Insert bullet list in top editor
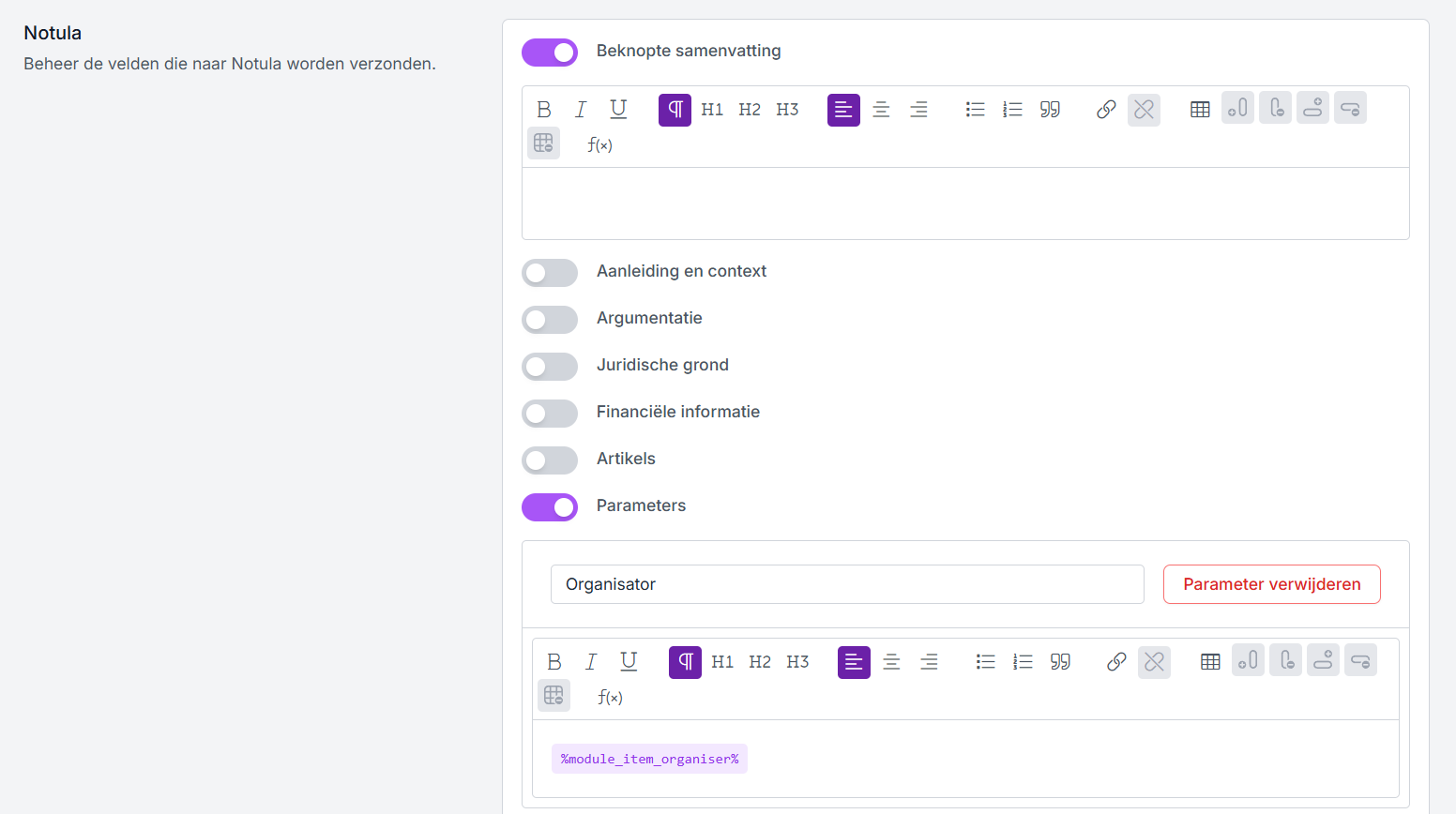Viewport: 1456px width, 814px height. pyautogui.click(x=975, y=110)
